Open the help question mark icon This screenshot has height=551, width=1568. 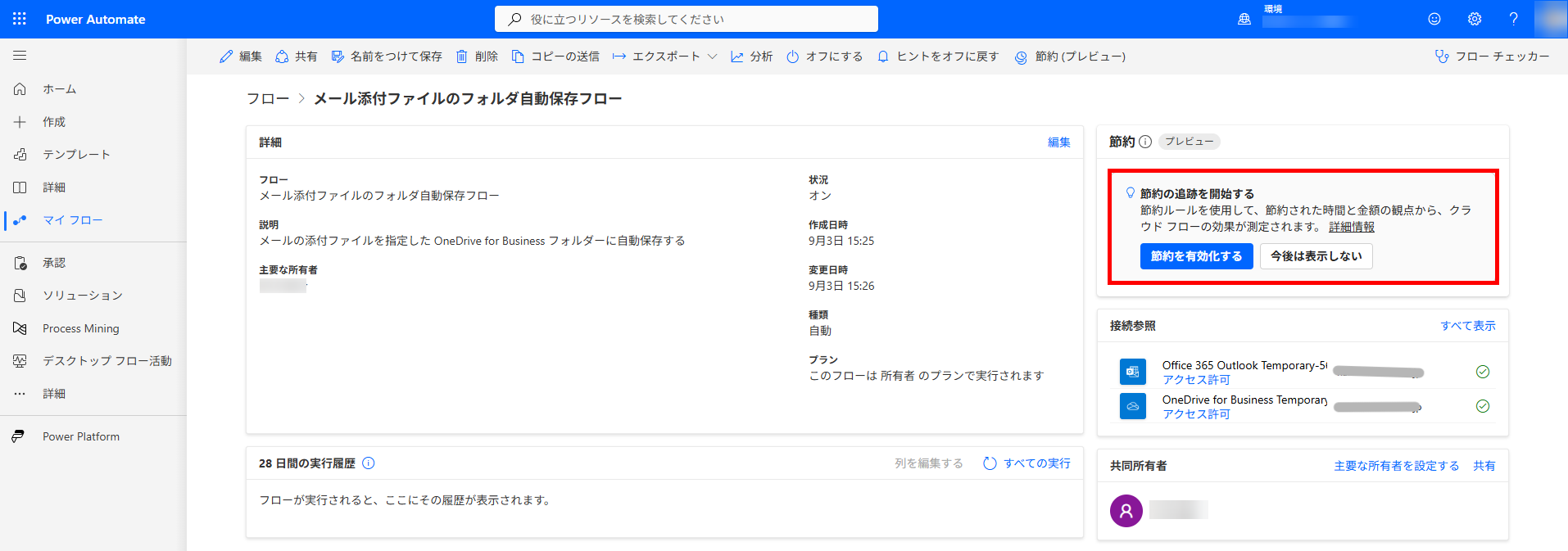(x=1513, y=19)
